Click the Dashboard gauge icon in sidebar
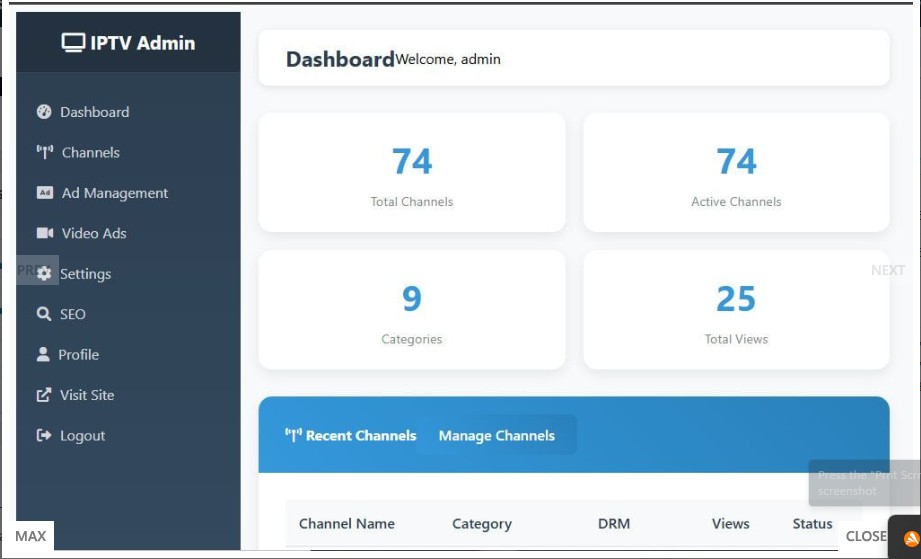The image size is (921, 559). tap(44, 112)
